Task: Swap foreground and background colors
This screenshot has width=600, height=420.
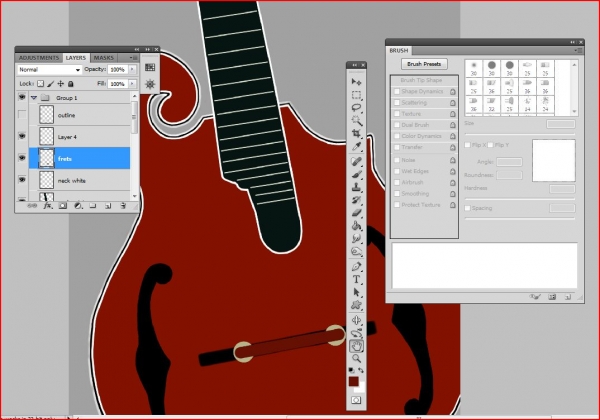Action: click(x=360, y=370)
